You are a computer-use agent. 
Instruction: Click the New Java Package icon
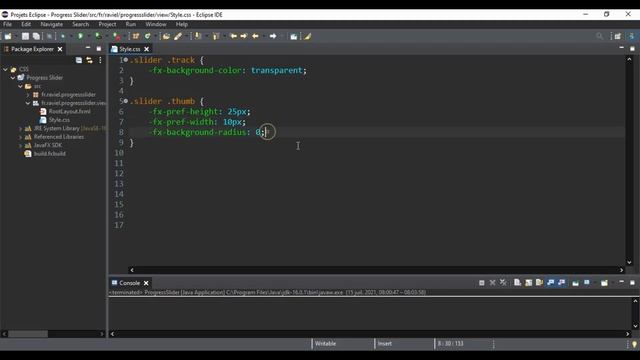tap(136, 36)
